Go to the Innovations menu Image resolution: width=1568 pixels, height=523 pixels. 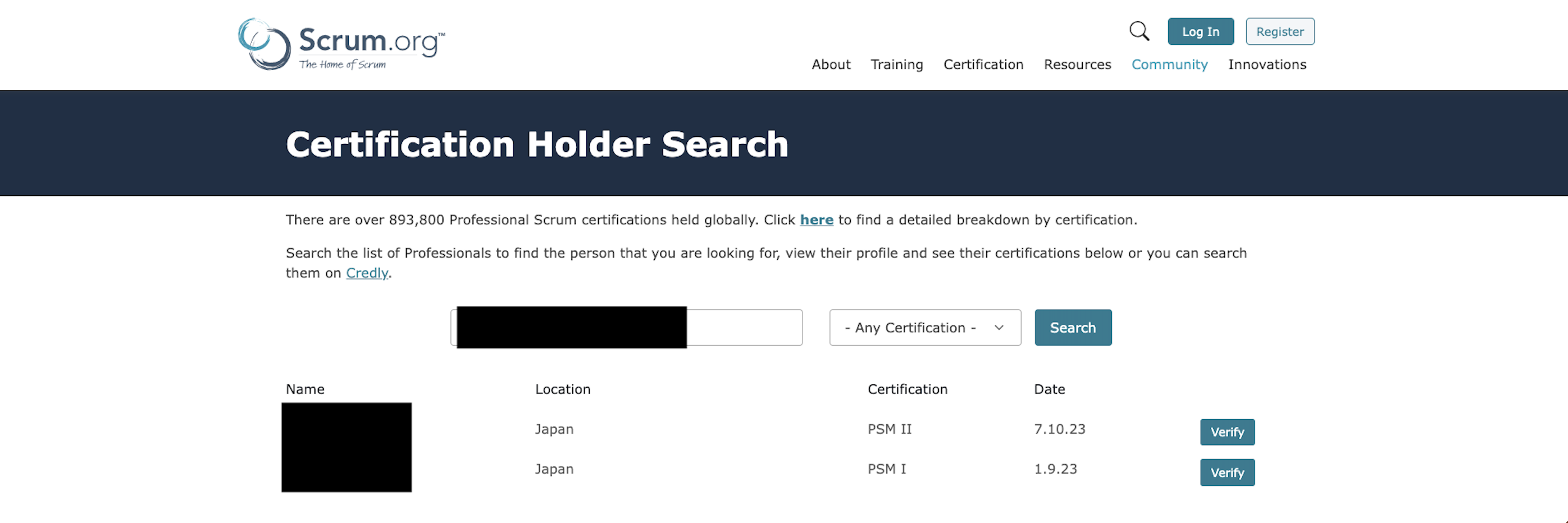[x=1266, y=65]
